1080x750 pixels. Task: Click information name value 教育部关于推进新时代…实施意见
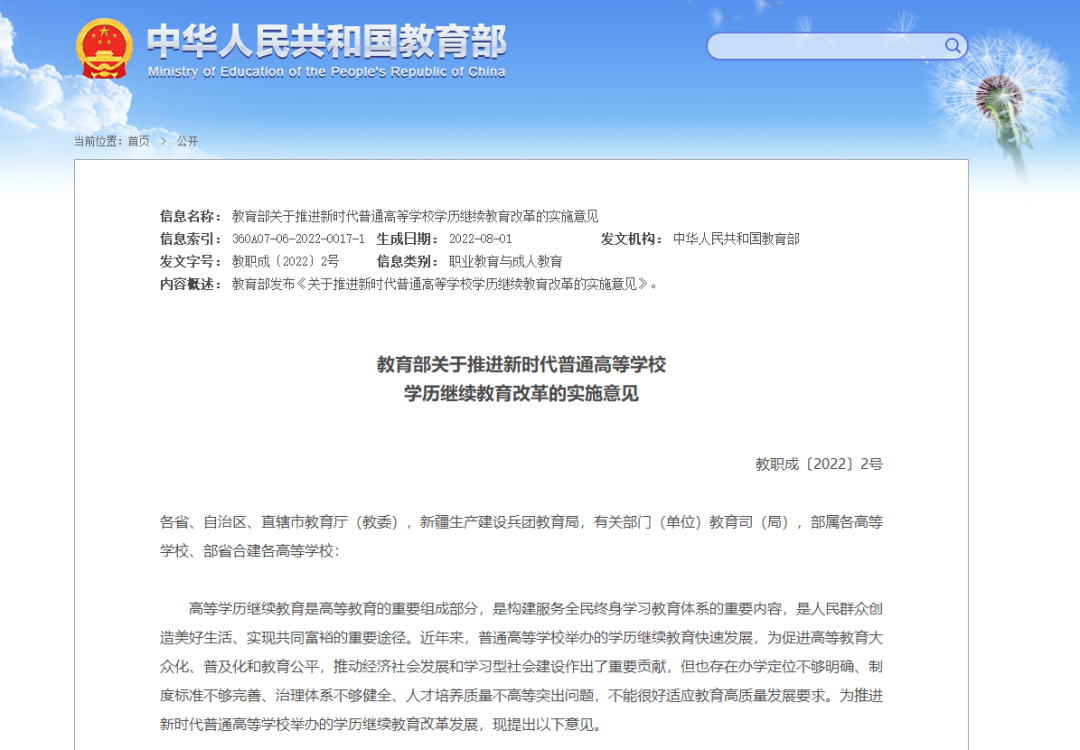point(415,216)
